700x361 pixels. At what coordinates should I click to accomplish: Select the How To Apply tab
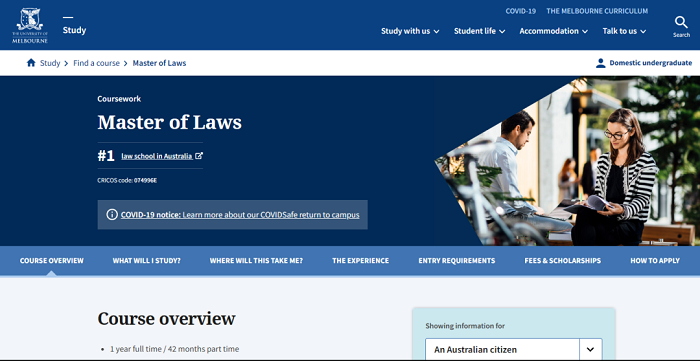(x=655, y=261)
